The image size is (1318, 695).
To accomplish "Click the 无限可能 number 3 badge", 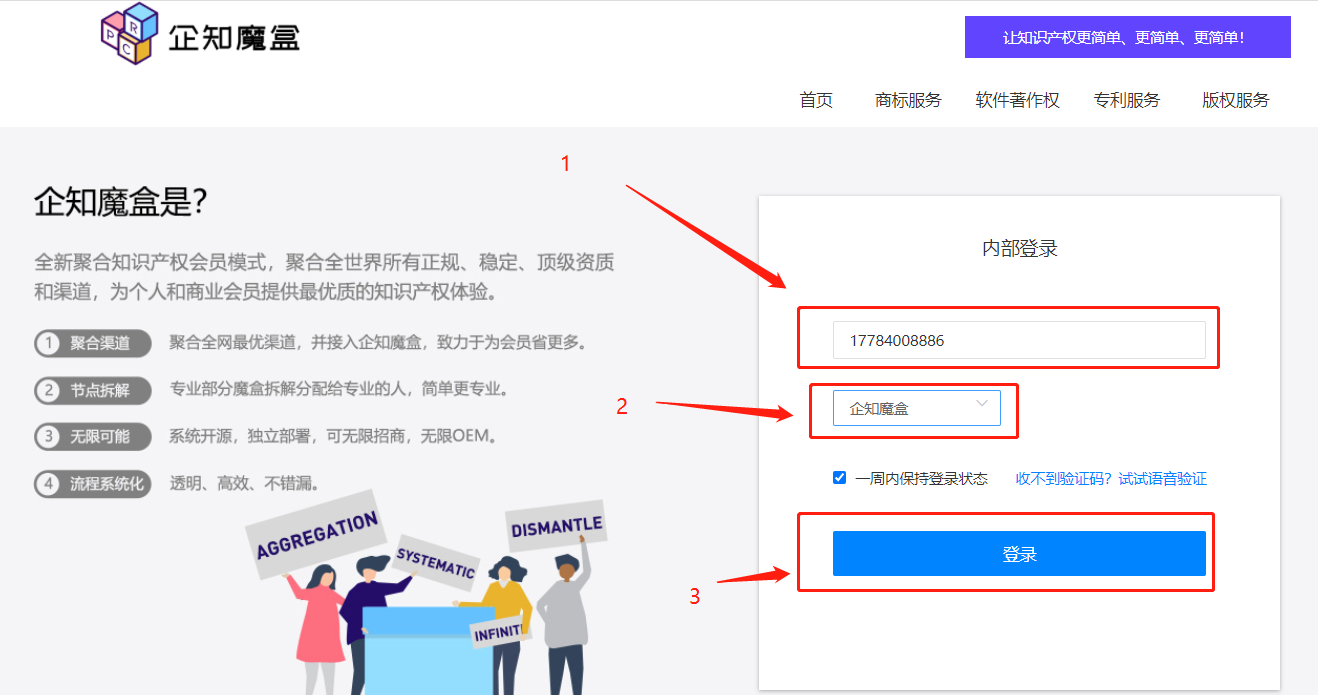I will 92,437.
